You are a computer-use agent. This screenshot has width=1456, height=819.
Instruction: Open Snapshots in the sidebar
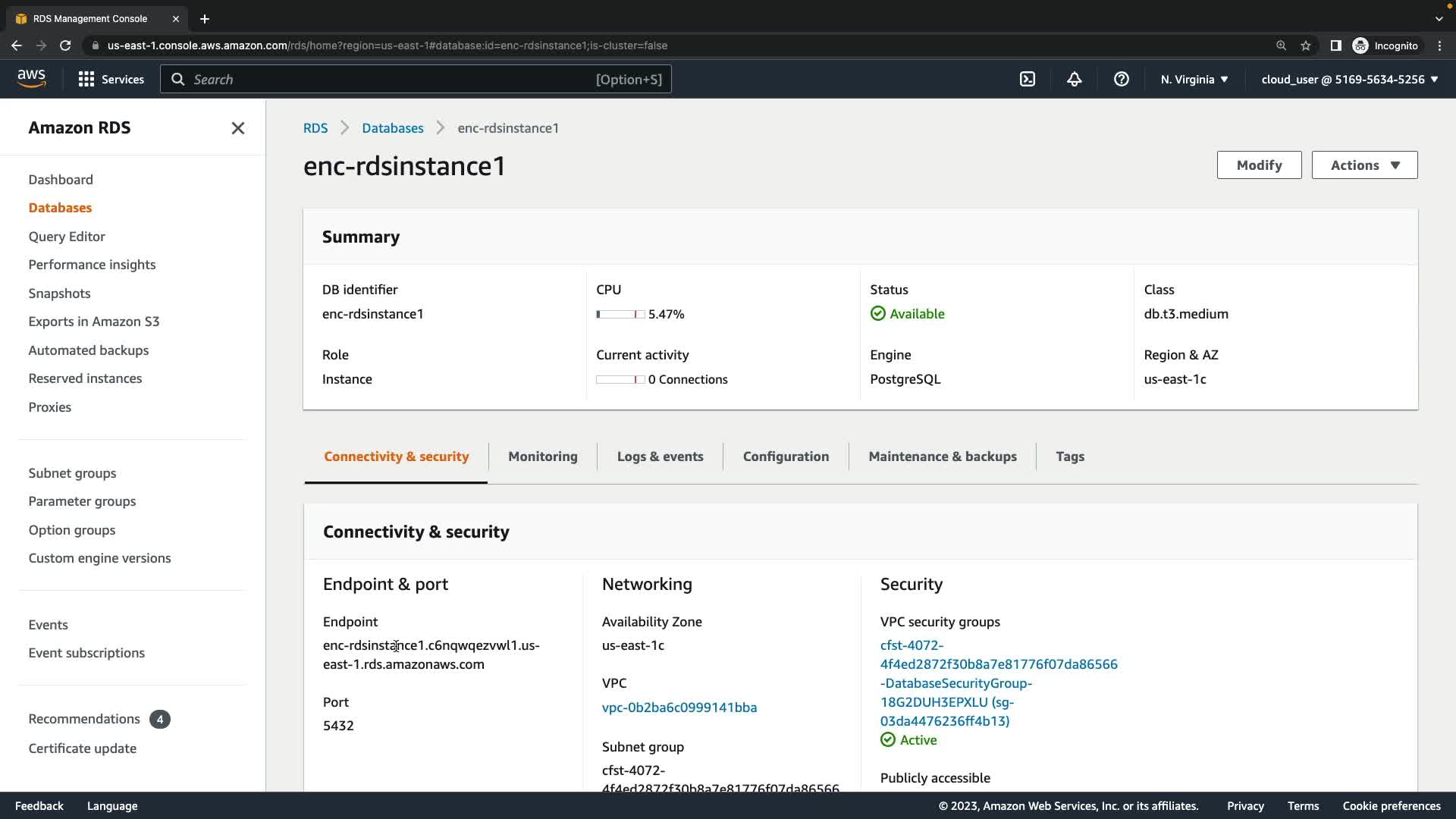tap(59, 293)
